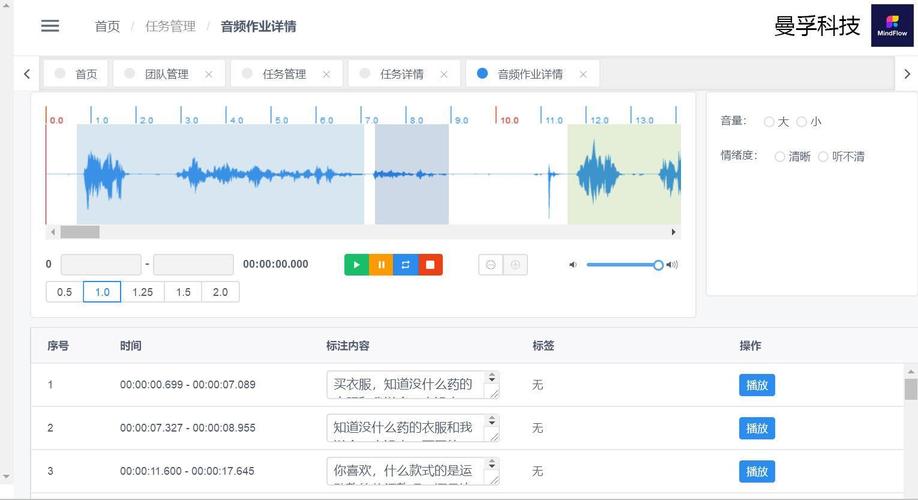Image resolution: width=918 pixels, height=500 pixels.
Task: Zoom in the waveform with plus icon
Action: pos(515,265)
